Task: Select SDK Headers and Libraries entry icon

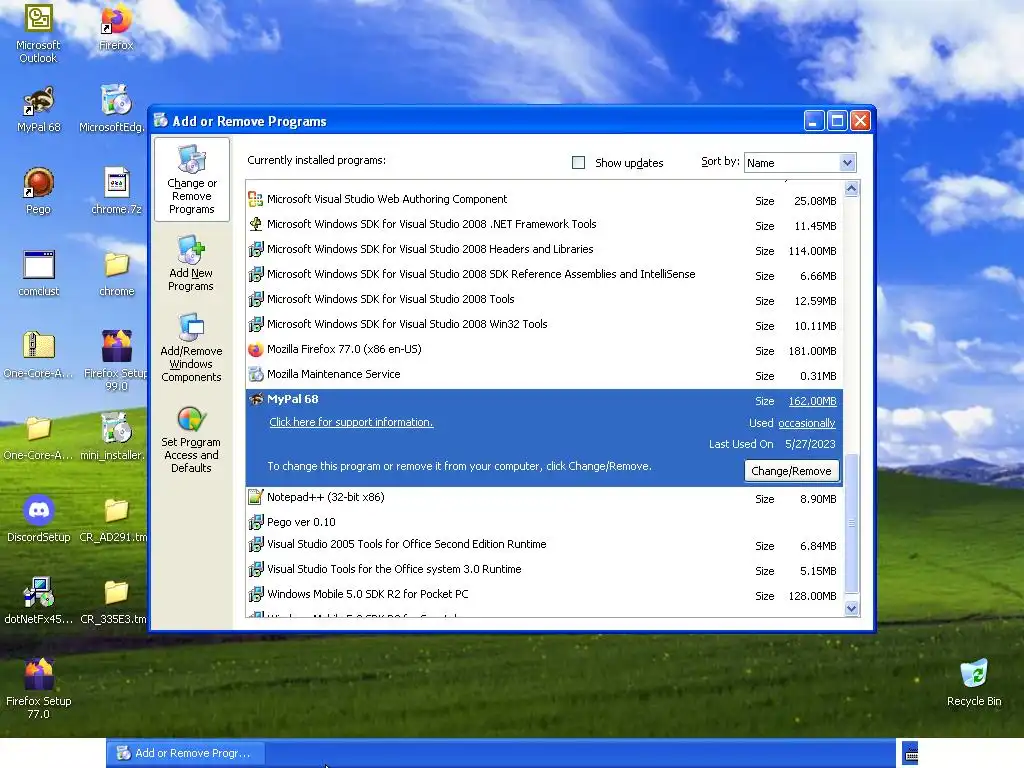Action: point(255,249)
